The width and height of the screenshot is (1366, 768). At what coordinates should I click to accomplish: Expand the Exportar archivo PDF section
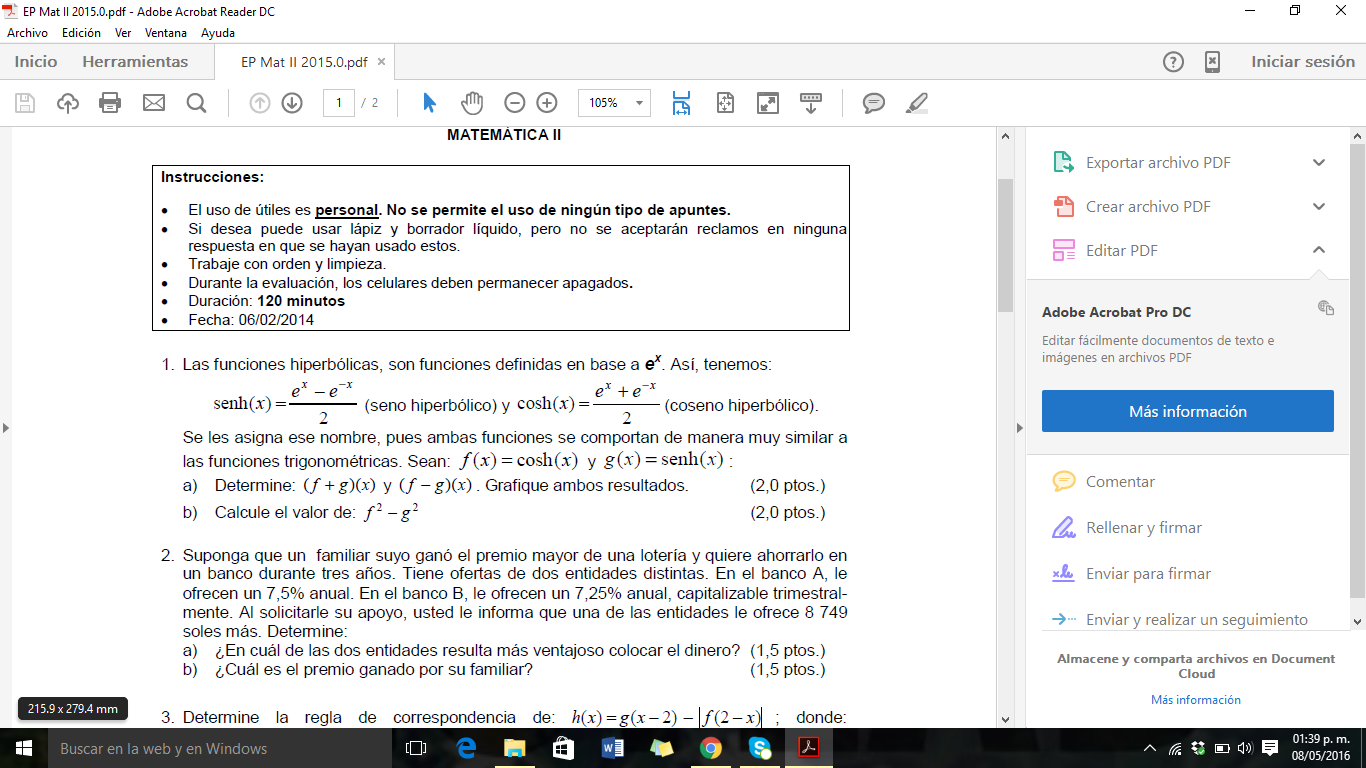point(1319,163)
